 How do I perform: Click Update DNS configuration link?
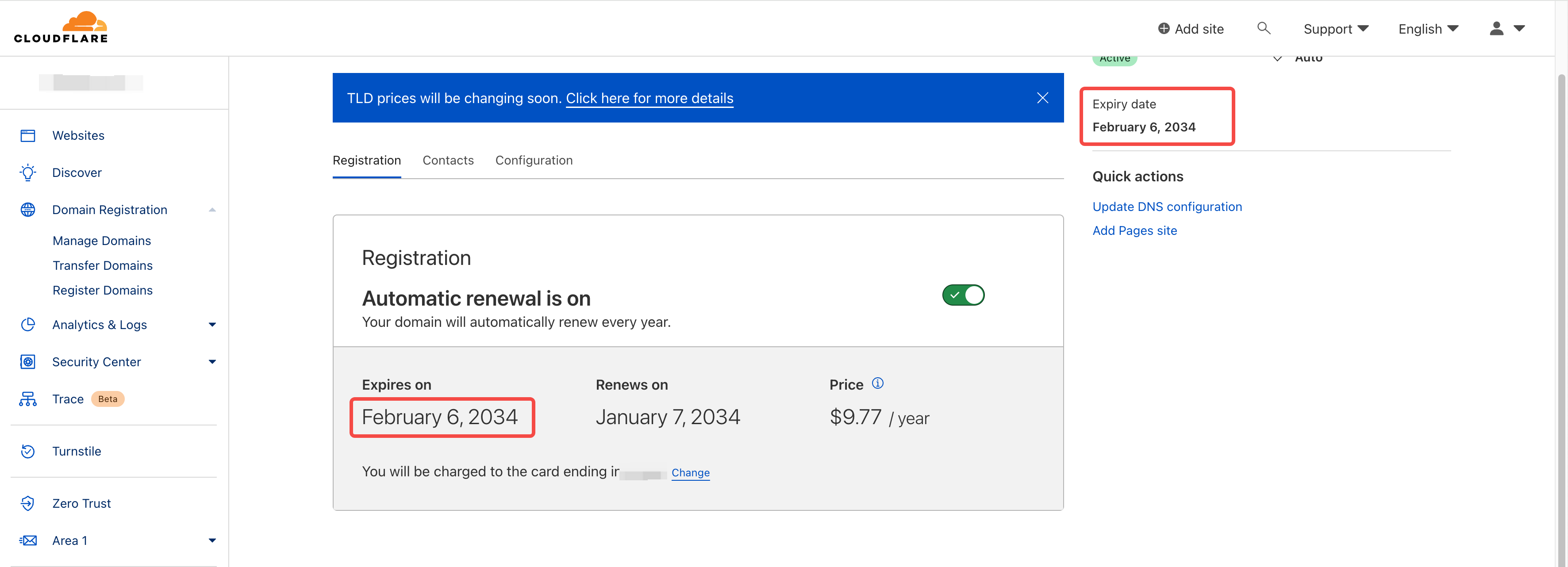click(x=1167, y=206)
